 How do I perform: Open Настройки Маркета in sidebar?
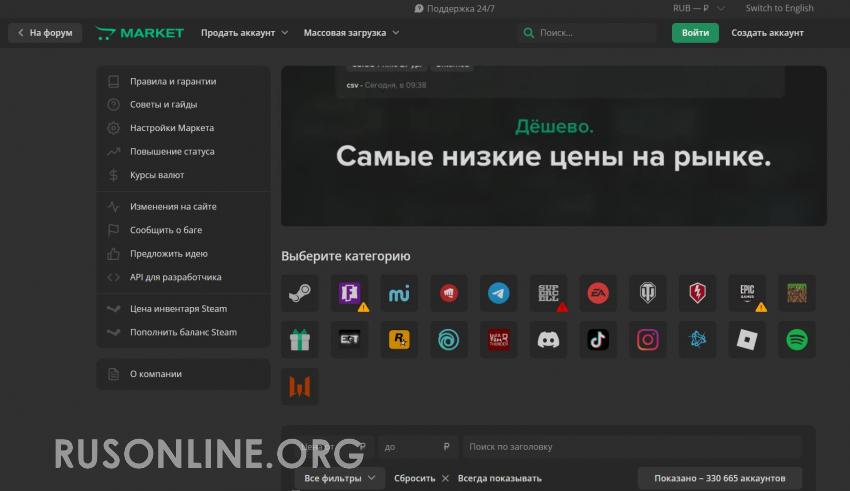click(x=183, y=128)
